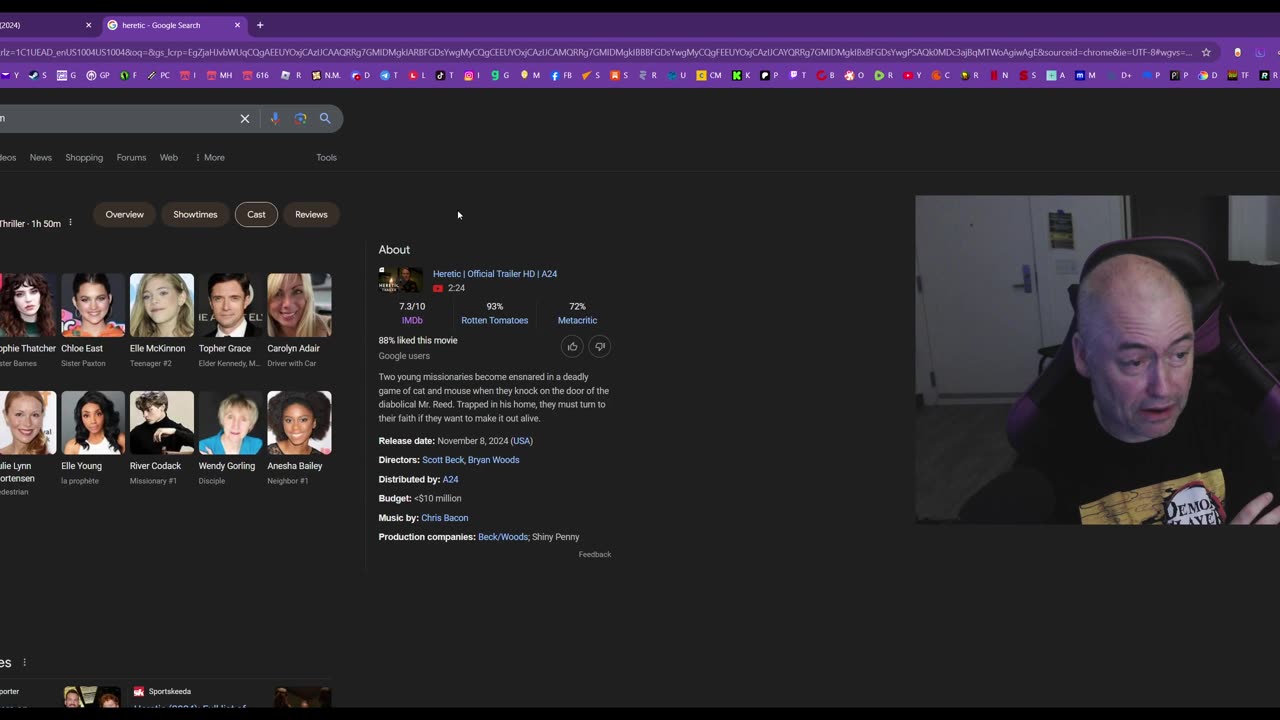Viewport: 1280px width, 720px height.
Task: Open the Facebook FB bookmark
Action: pos(561,75)
